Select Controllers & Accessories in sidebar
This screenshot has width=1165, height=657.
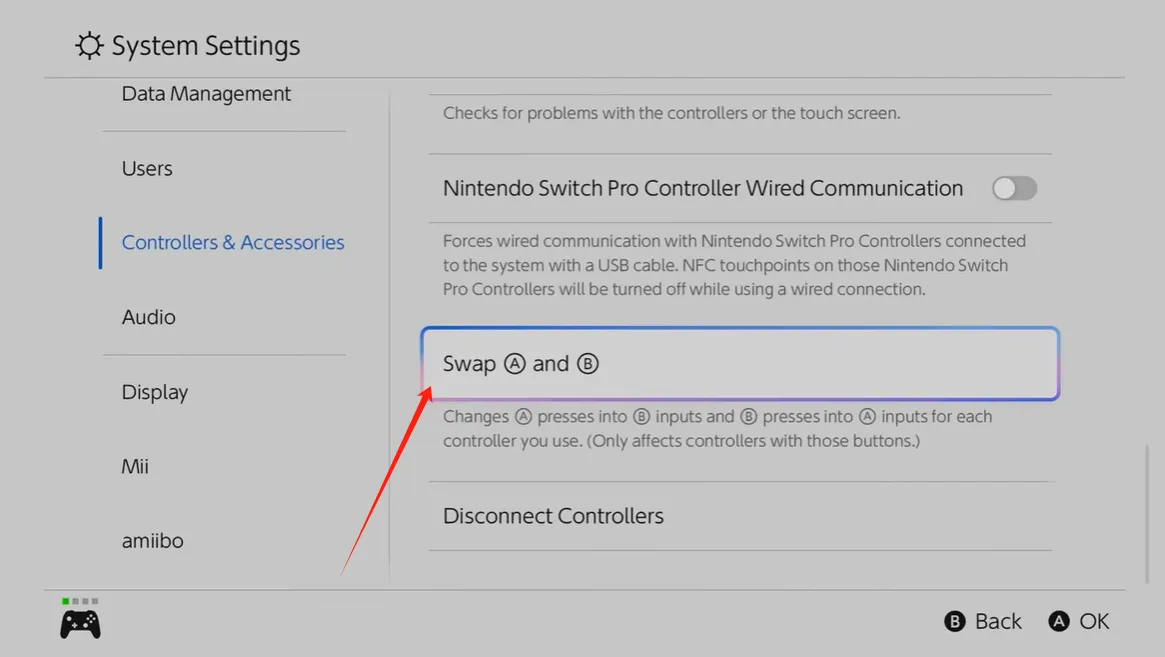coord(233,243)
